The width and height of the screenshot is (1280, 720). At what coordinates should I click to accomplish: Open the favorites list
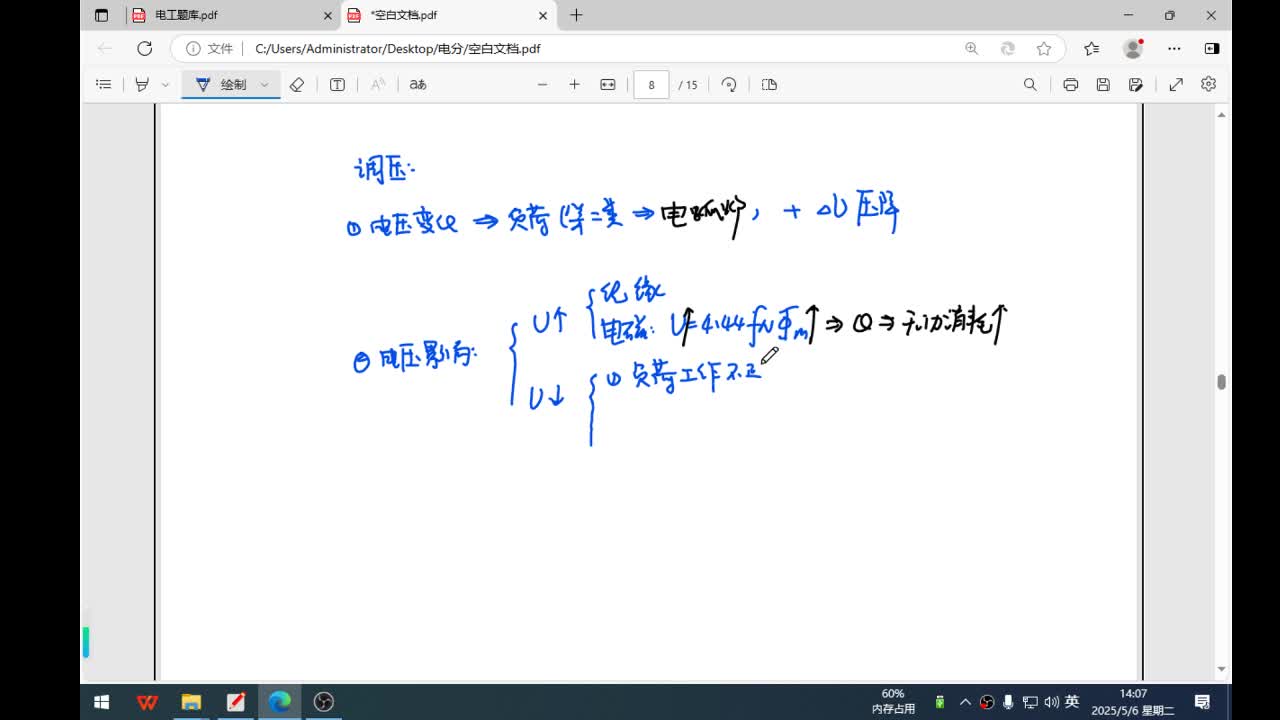pyautogui.click(x=1091, y=48)
